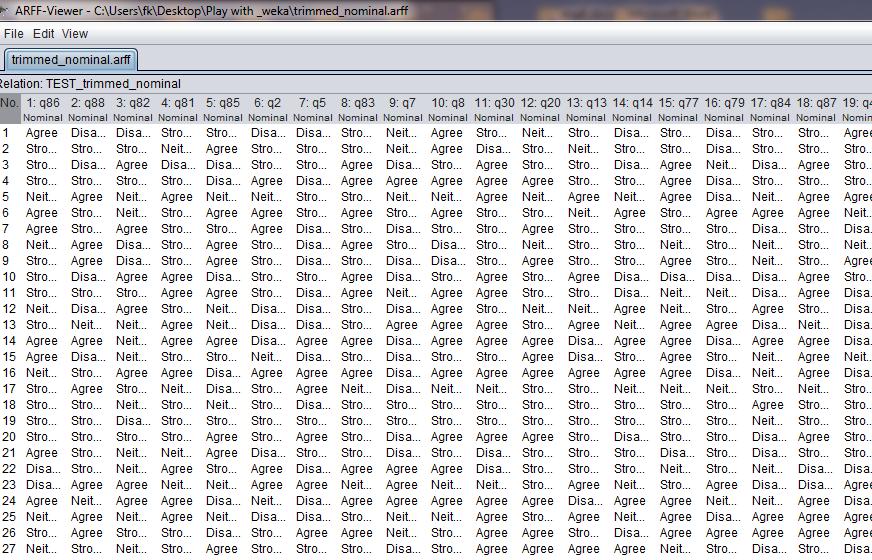872x560 pixels.
Task: Open the Edit menu
Action: [43, 34]
